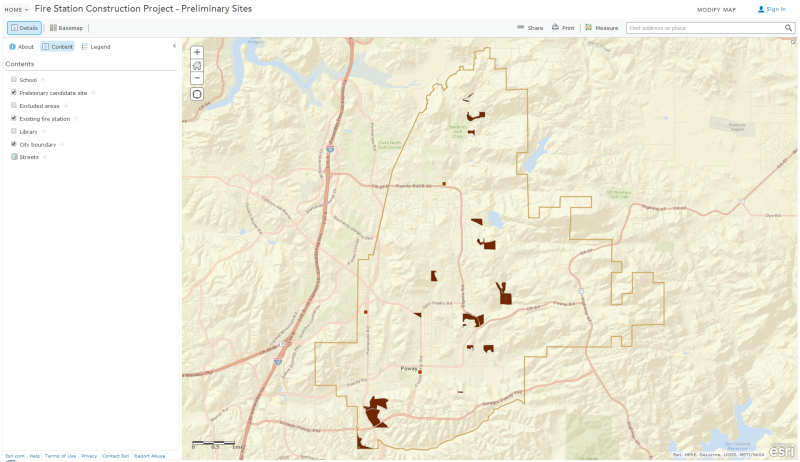Click the search magnifier icon

tap(789, 28)
